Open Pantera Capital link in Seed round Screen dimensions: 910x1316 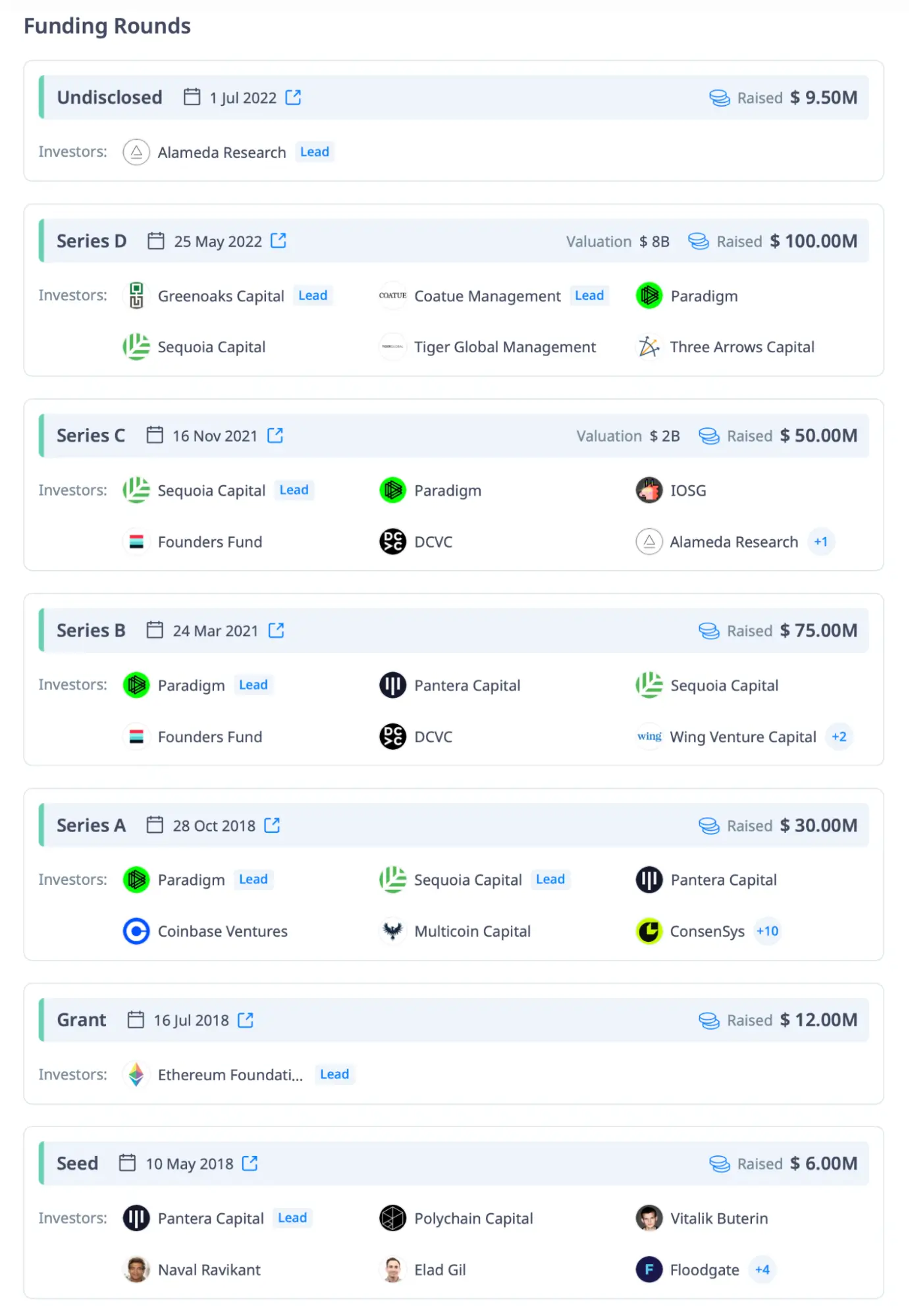tap(211, 1219)
